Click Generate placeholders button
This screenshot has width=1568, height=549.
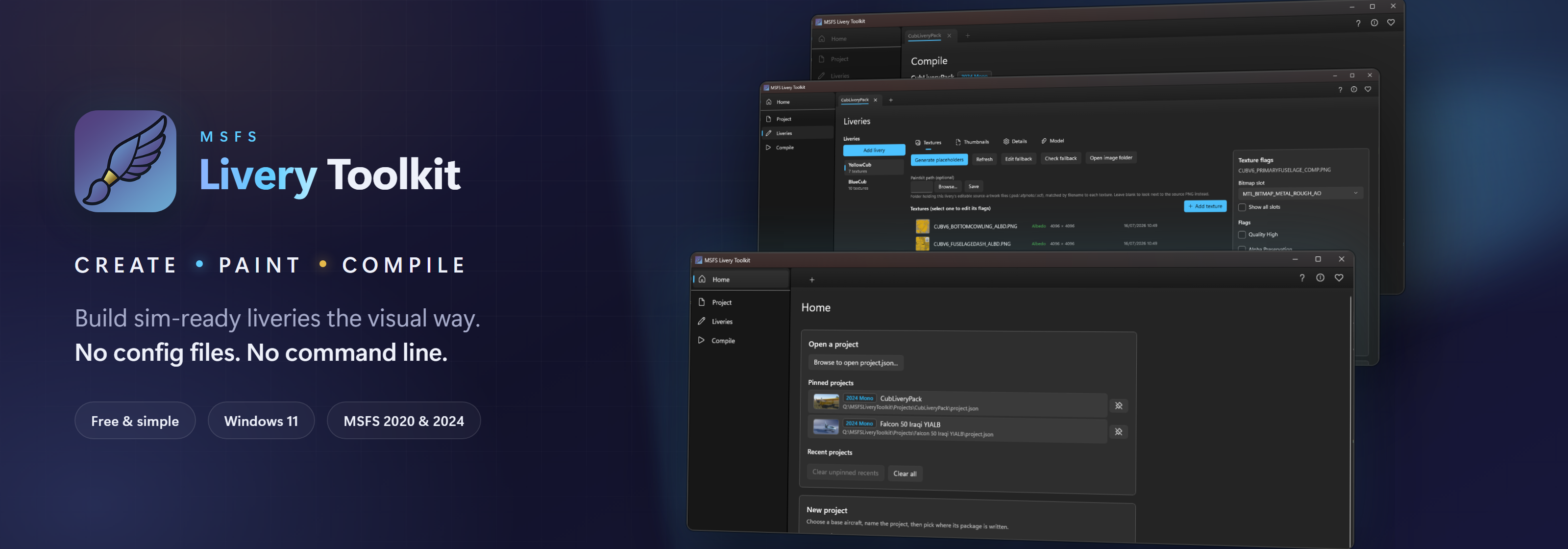pyautogui.click(x=939, y=160)
